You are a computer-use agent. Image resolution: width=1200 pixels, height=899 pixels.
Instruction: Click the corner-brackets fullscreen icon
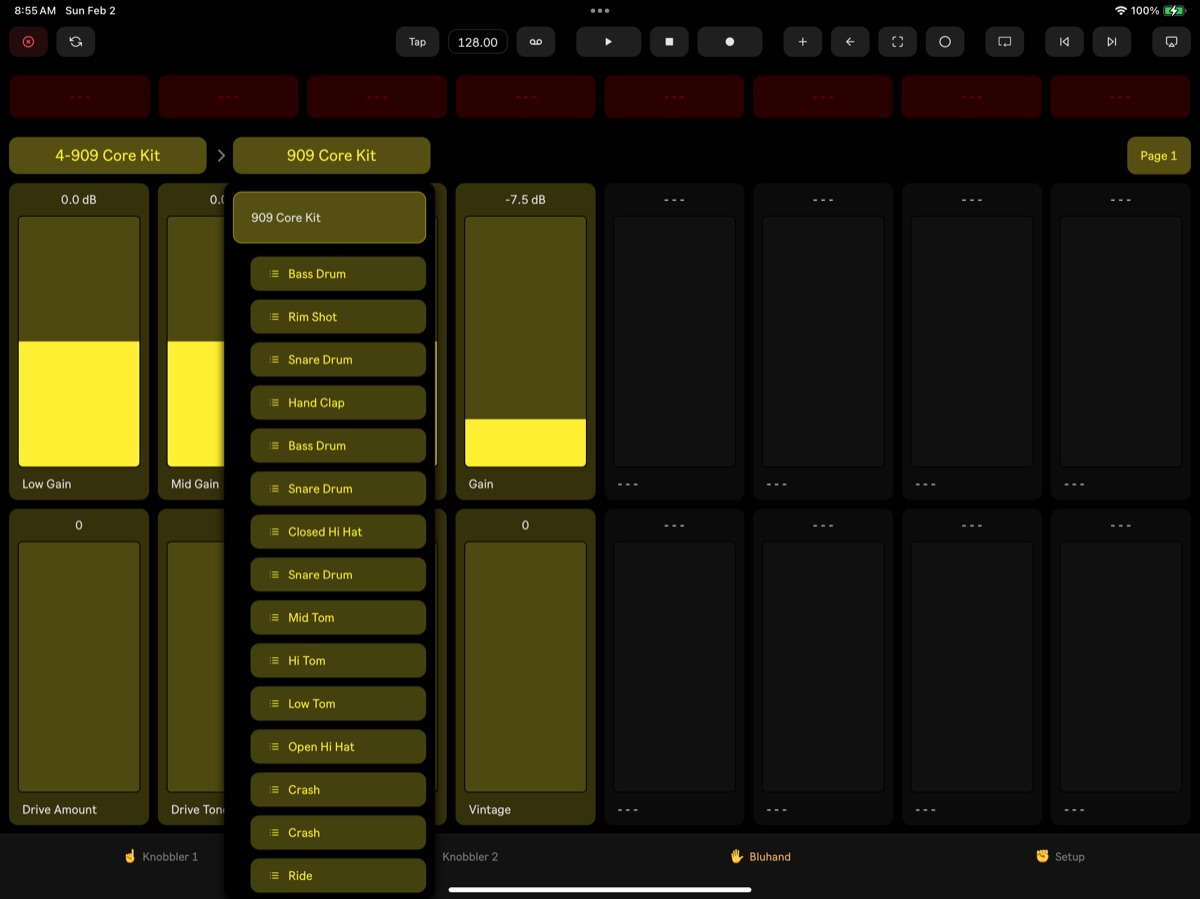[x=897, y=42]
